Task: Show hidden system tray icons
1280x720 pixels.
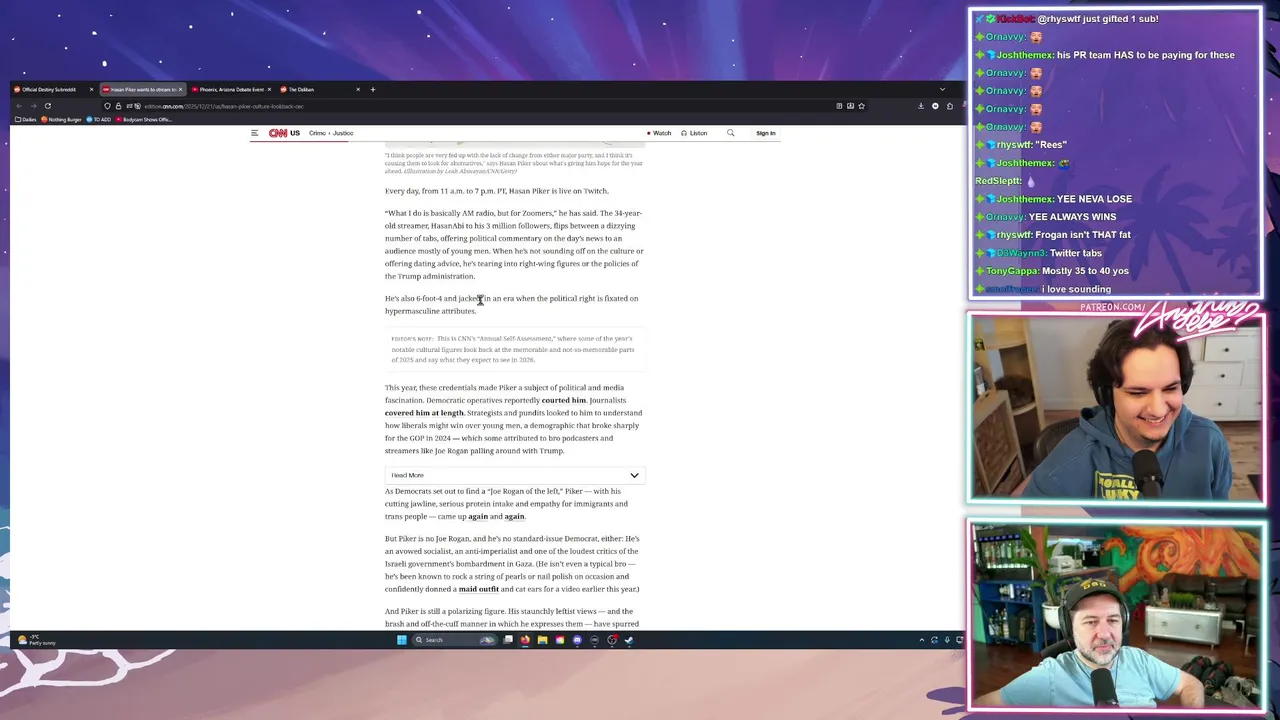Action: 921,640
